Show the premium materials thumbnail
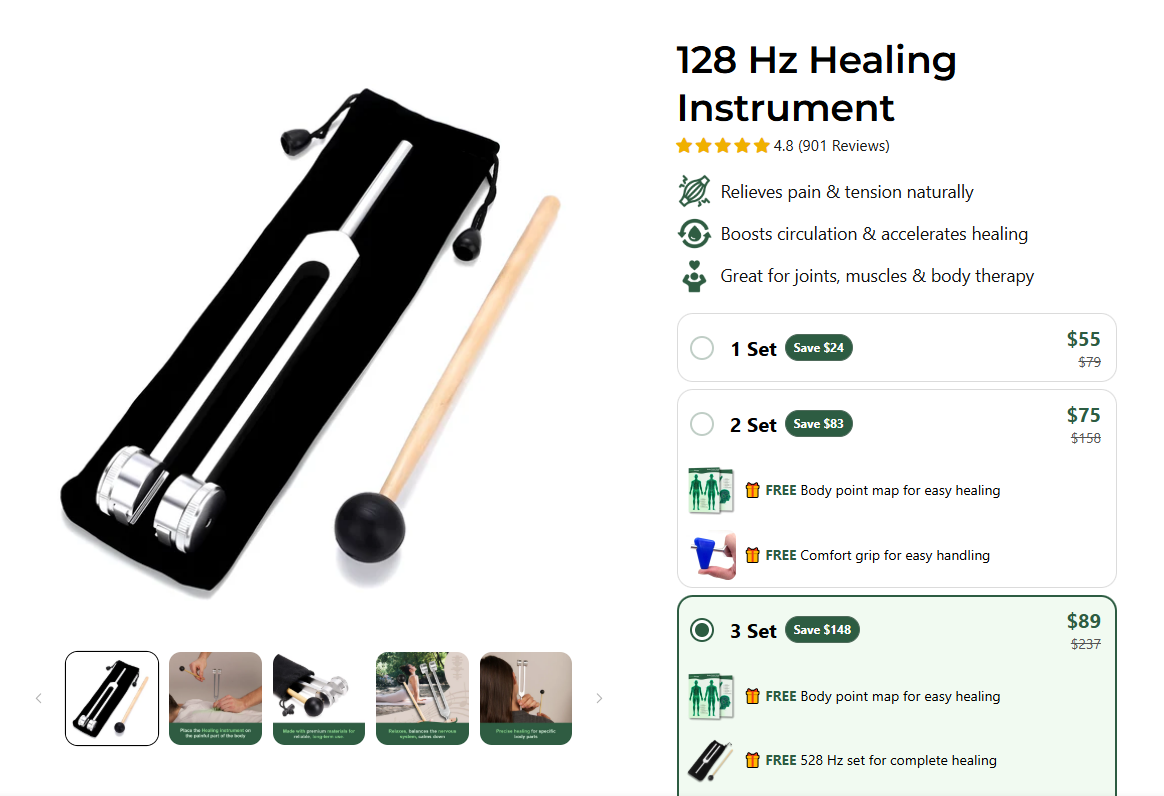This screenshot has height=796, width=1164. tap(319, 698)
